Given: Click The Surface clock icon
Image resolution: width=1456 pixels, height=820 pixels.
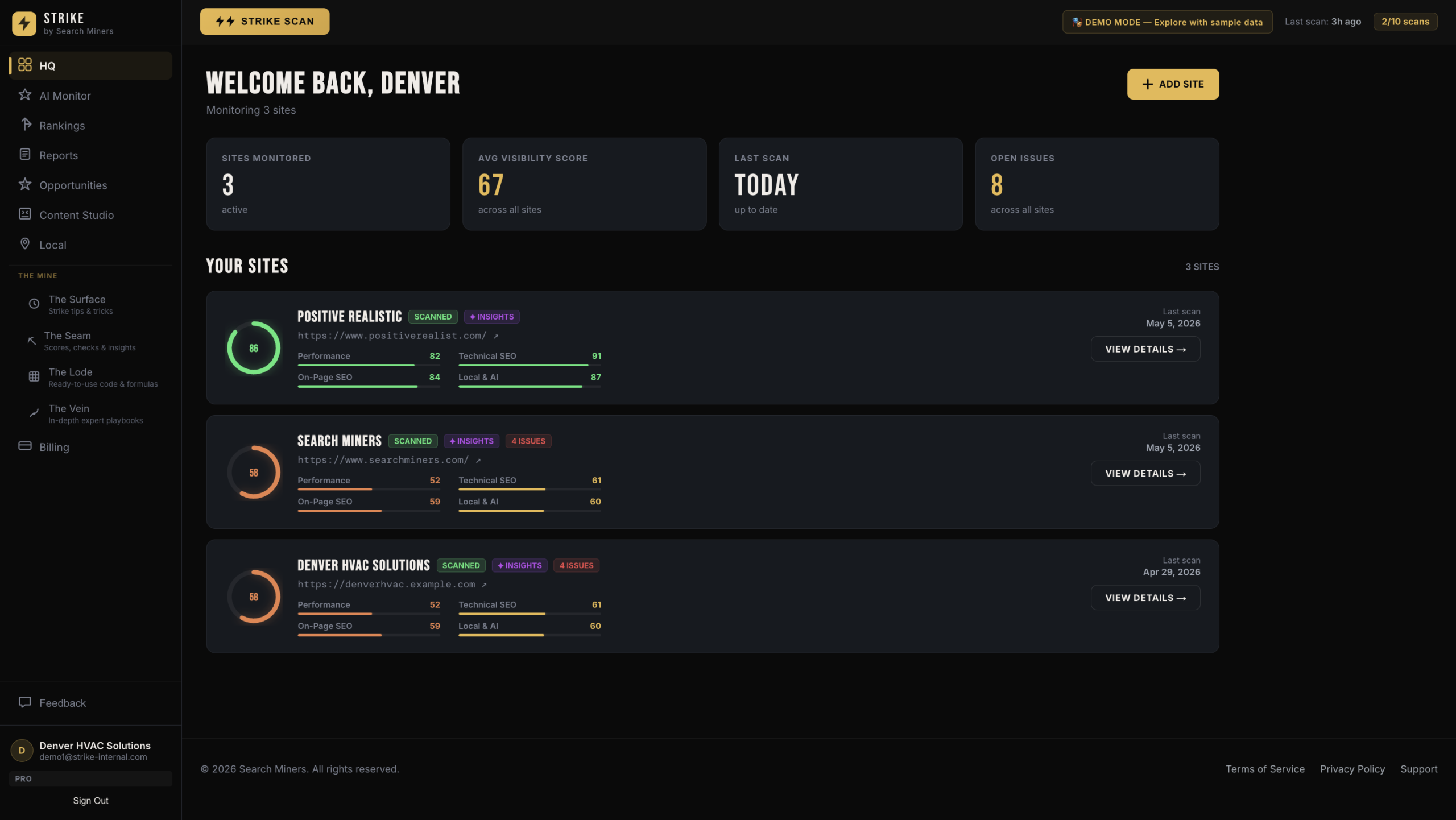Looking at the screenshot, I should 34,304.
